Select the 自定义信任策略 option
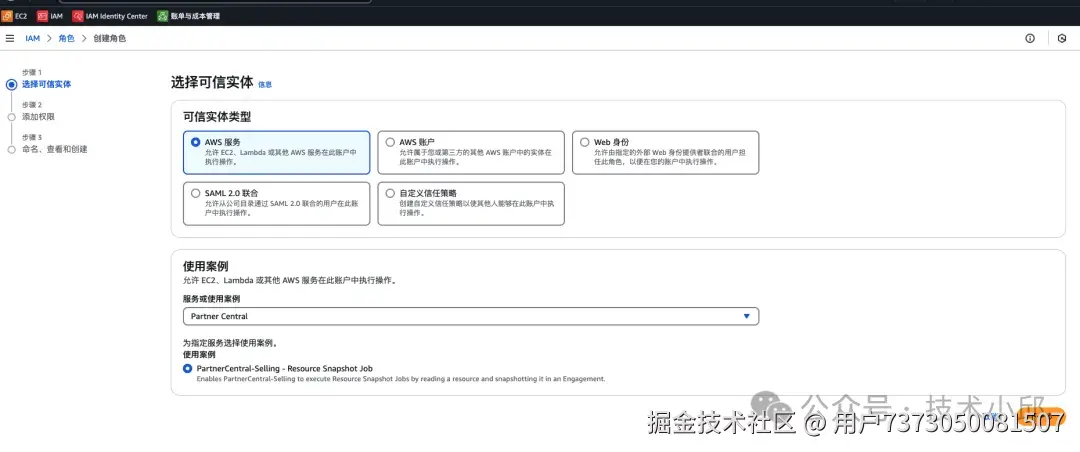 click(471, 203)
